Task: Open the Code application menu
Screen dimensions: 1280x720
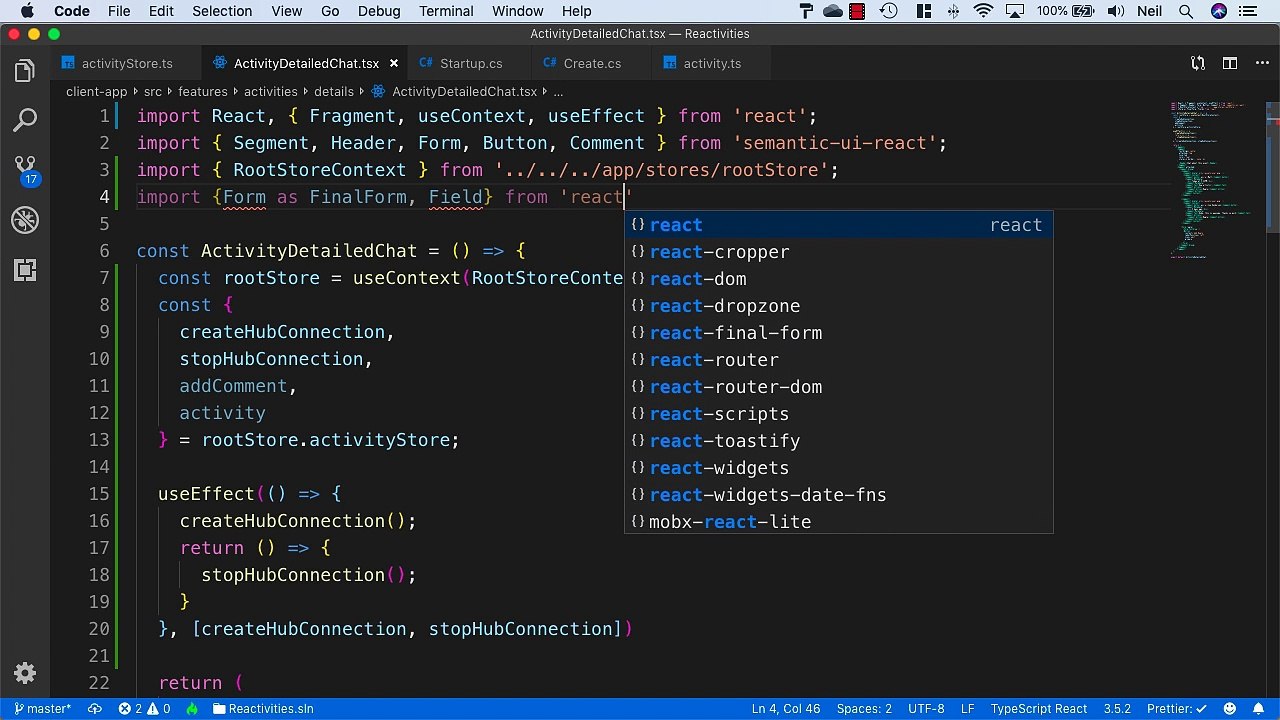Action: pos(71,11)
